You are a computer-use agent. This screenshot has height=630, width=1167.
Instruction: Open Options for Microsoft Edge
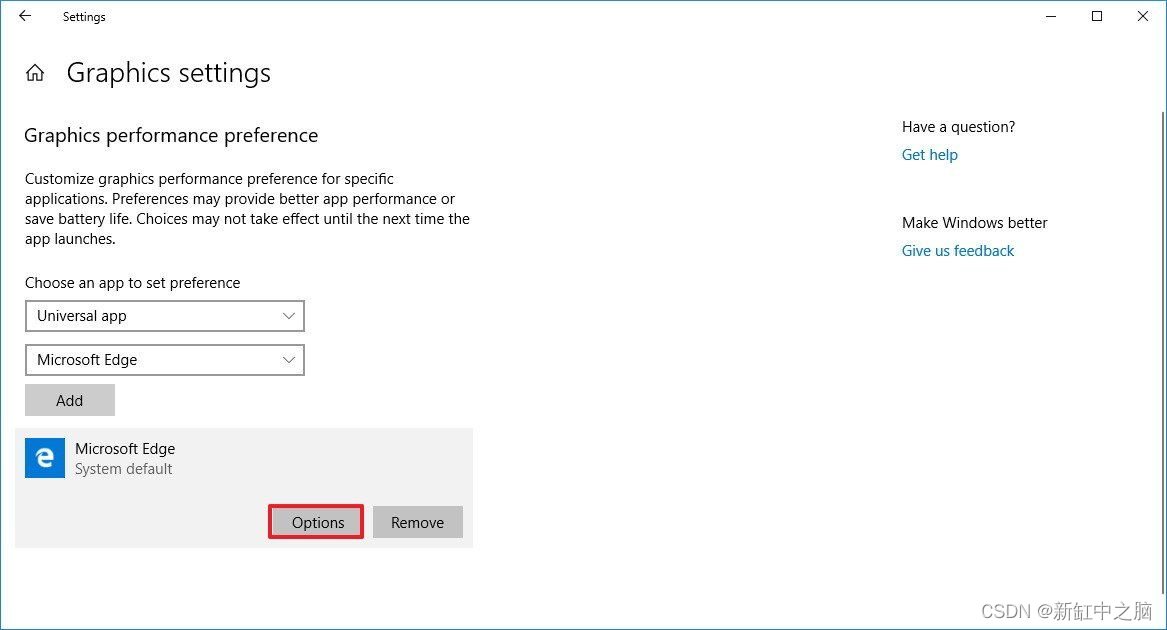coord(316,522)
